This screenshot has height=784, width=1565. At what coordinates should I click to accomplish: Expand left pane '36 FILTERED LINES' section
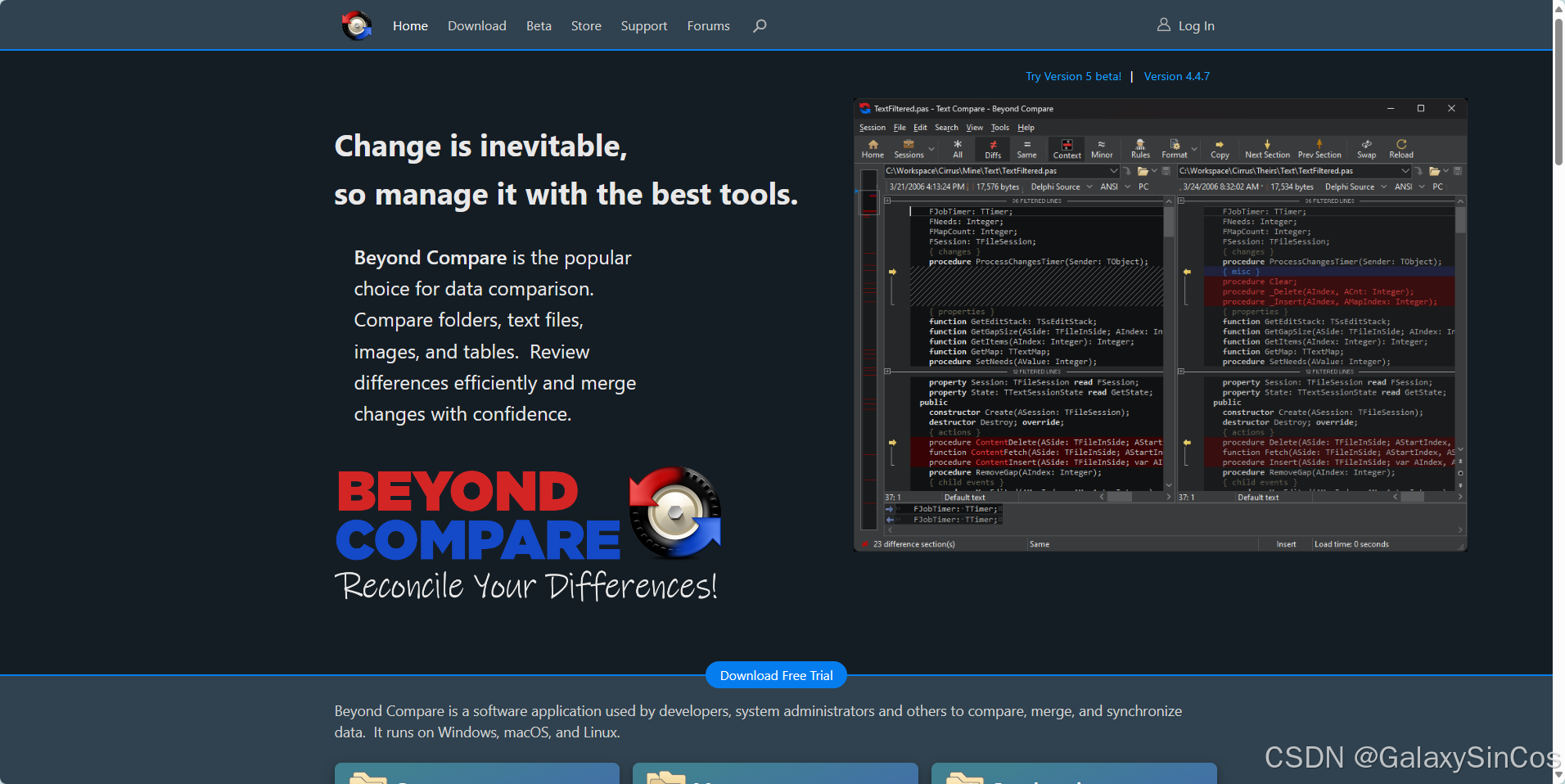tap(887, 201)
